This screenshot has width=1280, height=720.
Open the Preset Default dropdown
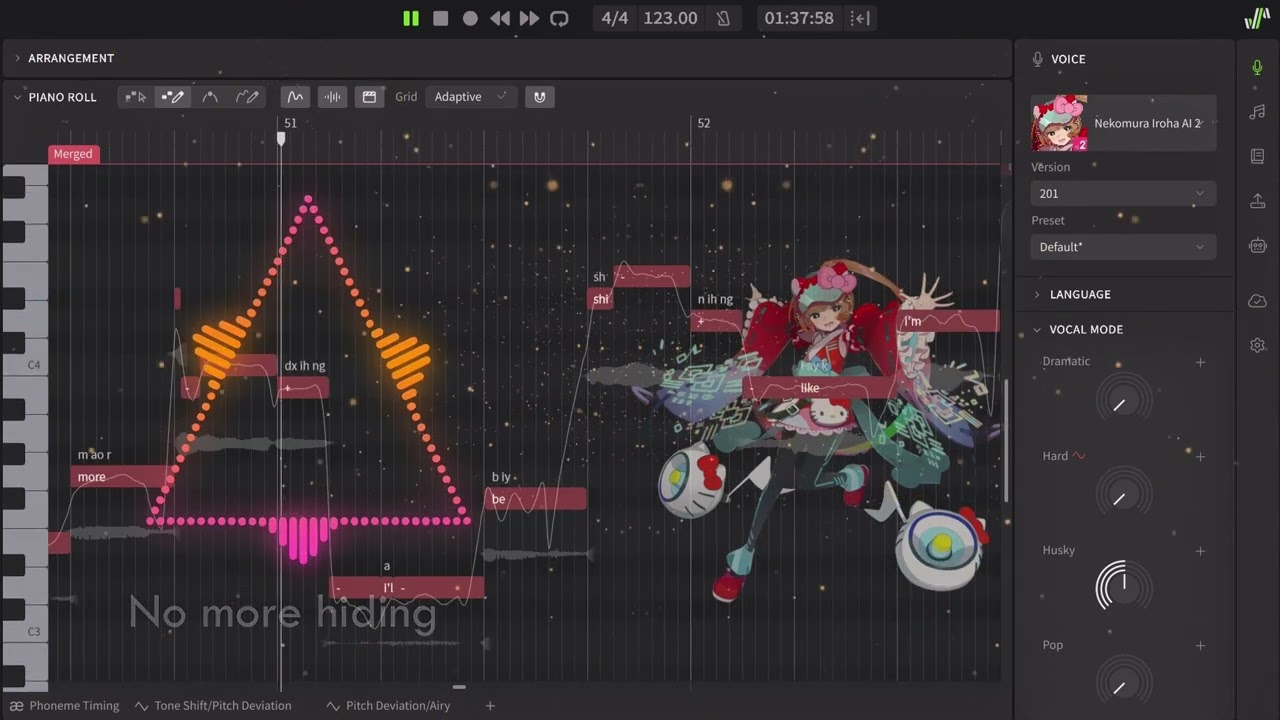pos(1124,247)
